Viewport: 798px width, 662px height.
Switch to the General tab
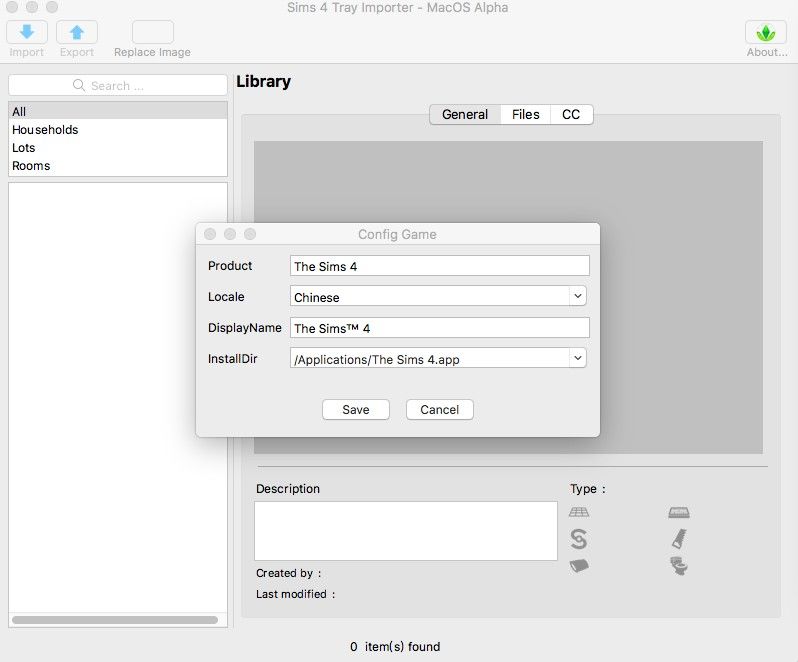coord(465,114)
